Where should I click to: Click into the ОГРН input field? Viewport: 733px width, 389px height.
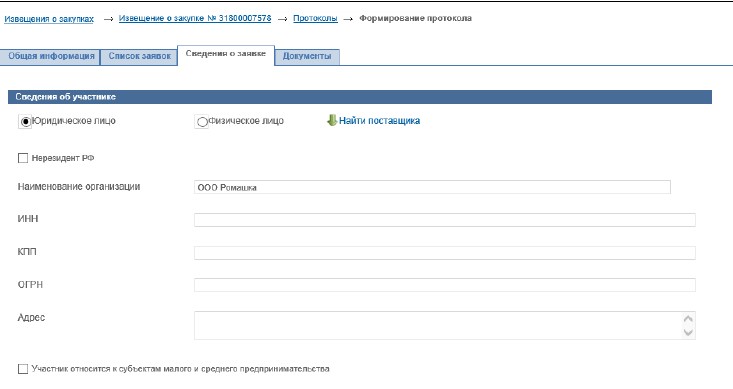[x=445, y=285]
